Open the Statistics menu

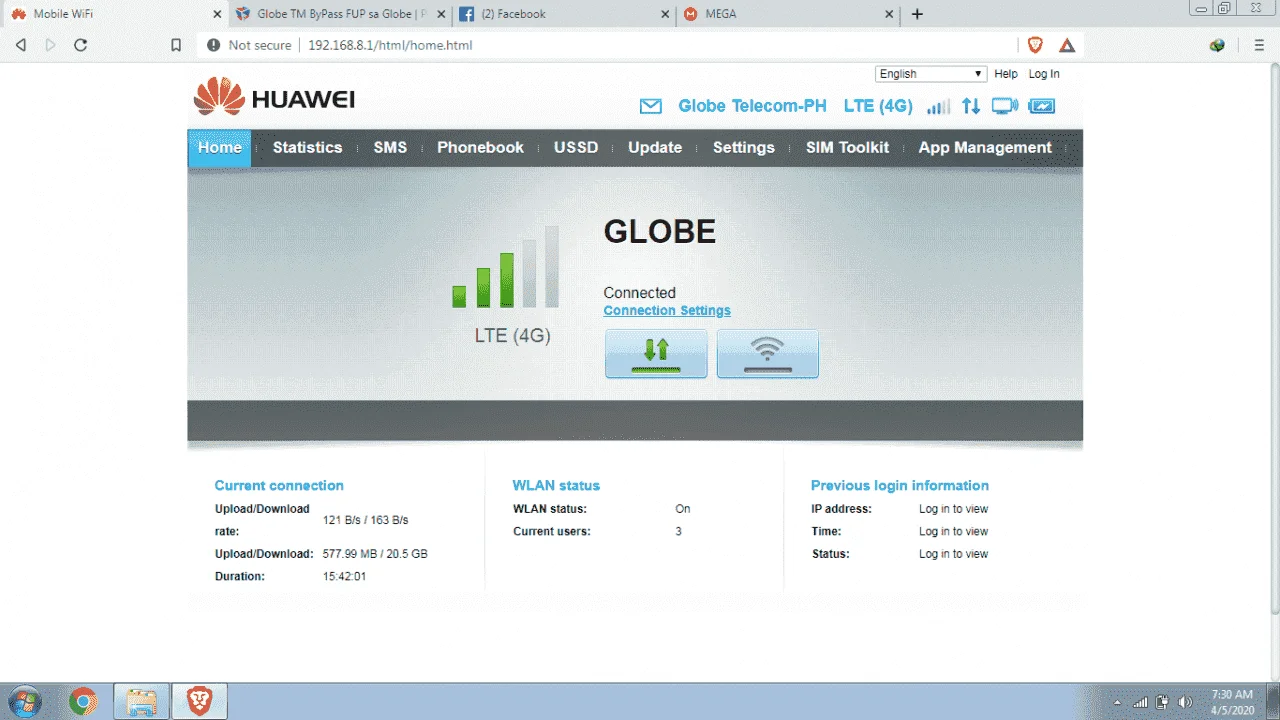[x=307, y=148]
